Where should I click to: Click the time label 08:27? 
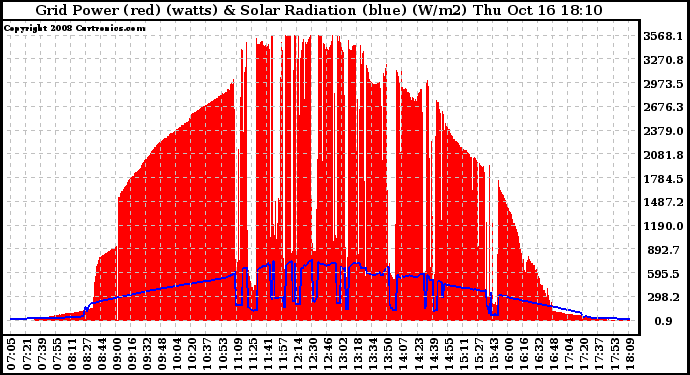coord(87,354)
